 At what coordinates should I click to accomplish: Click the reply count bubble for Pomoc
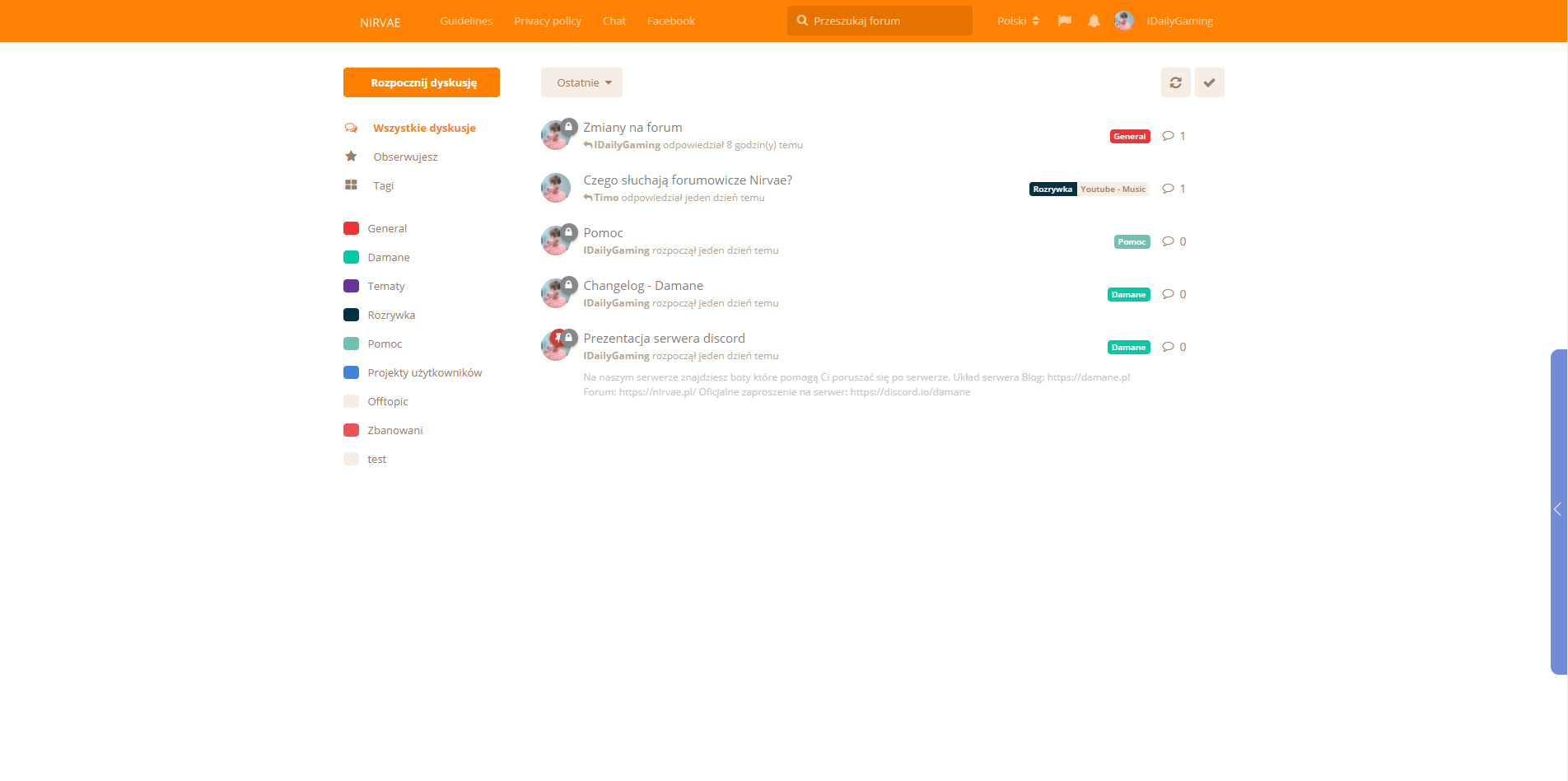1174,241
